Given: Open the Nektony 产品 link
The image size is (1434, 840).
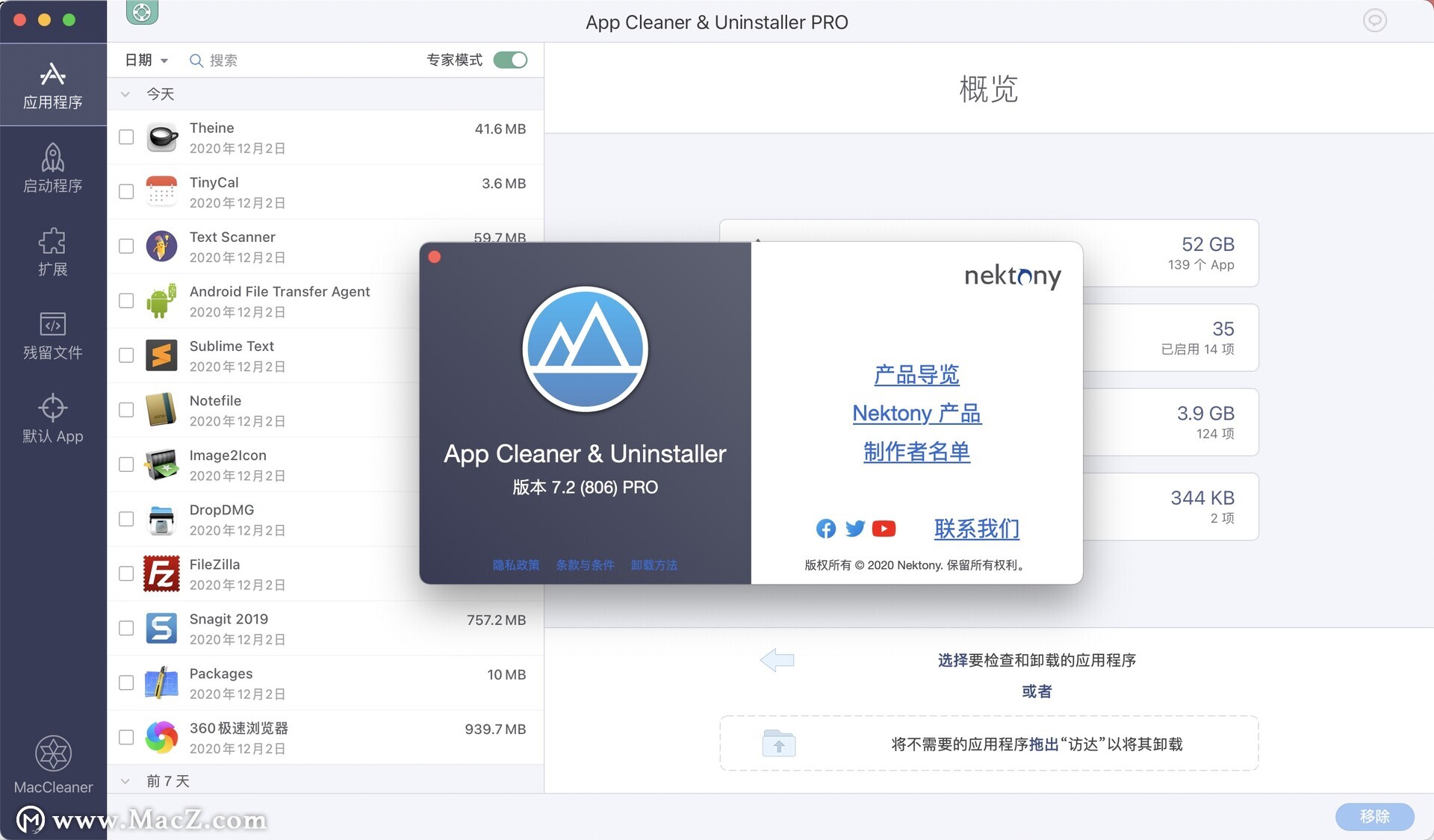Looking at the screenshot, I should [x=916, y=413].
